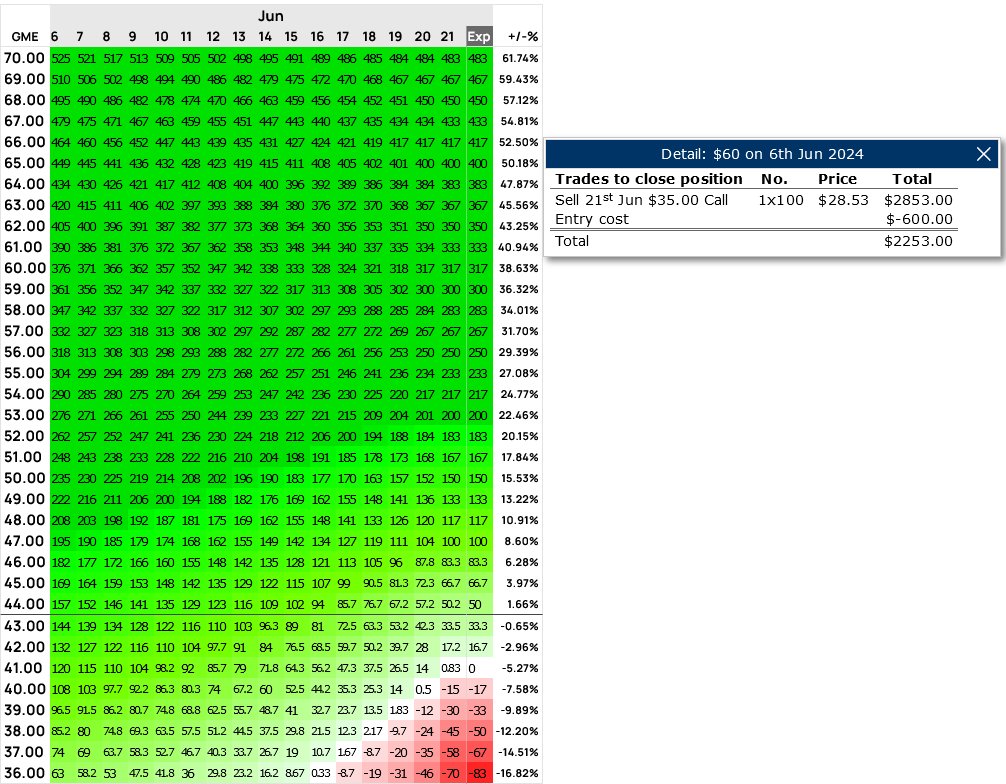Image resolution: width=1006 pixels, height=784 pixels.
Task: Select the 50.00 price row label
Action: [x=24, y=478]
